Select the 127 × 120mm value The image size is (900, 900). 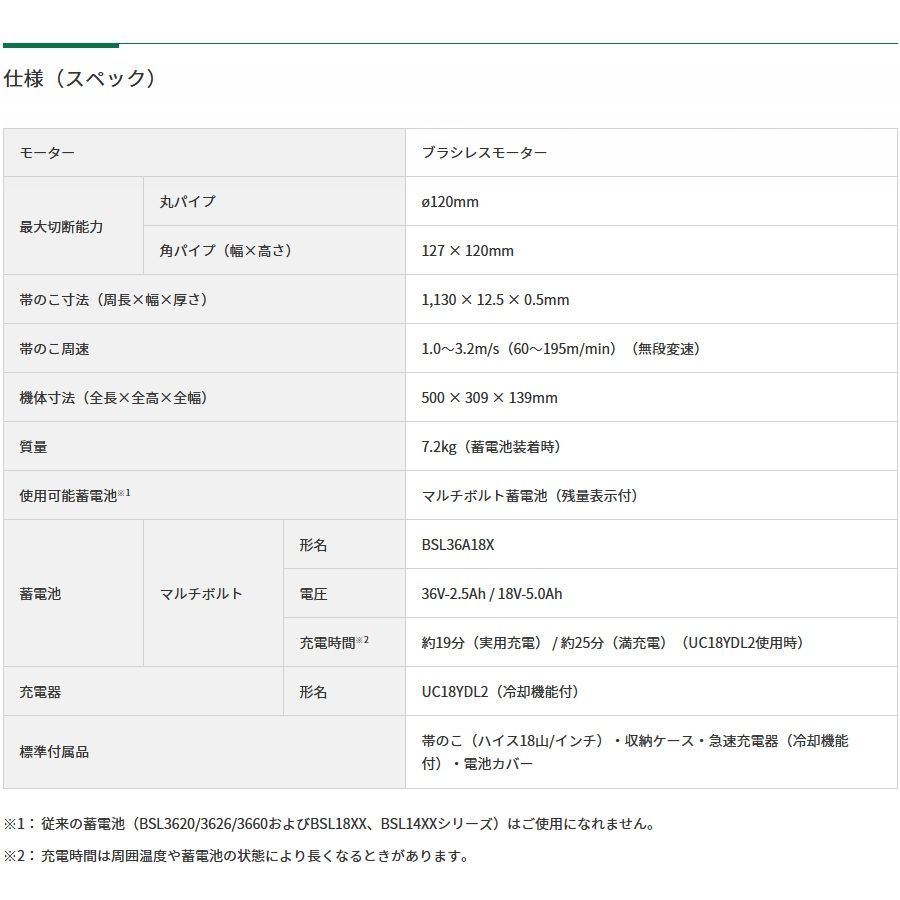467,251
